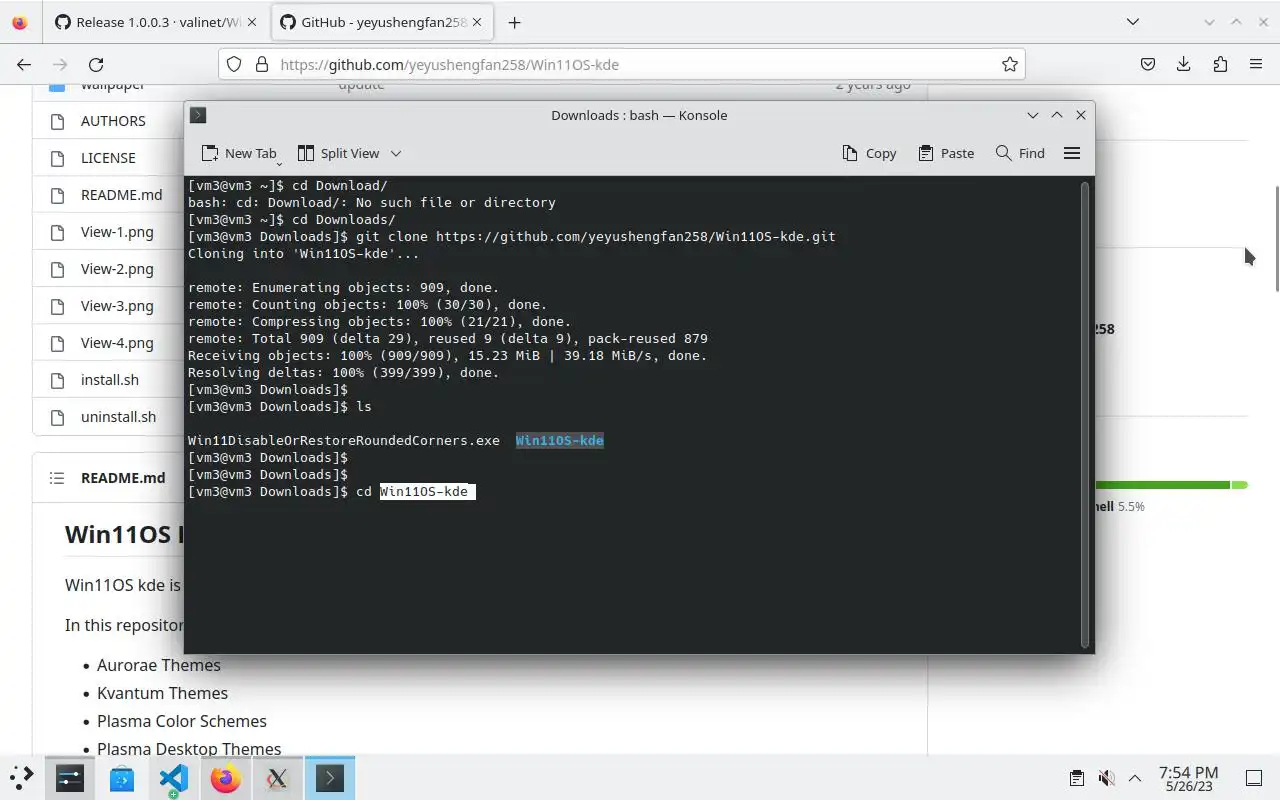Open Save to Pocket in Firefox
This screenshot has width=1280, height=800.
coord(1148,64)
